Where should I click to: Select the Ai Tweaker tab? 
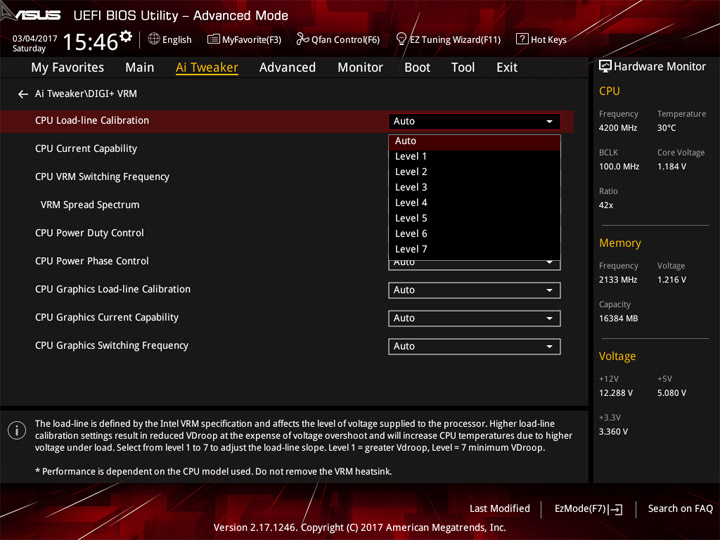207,68
